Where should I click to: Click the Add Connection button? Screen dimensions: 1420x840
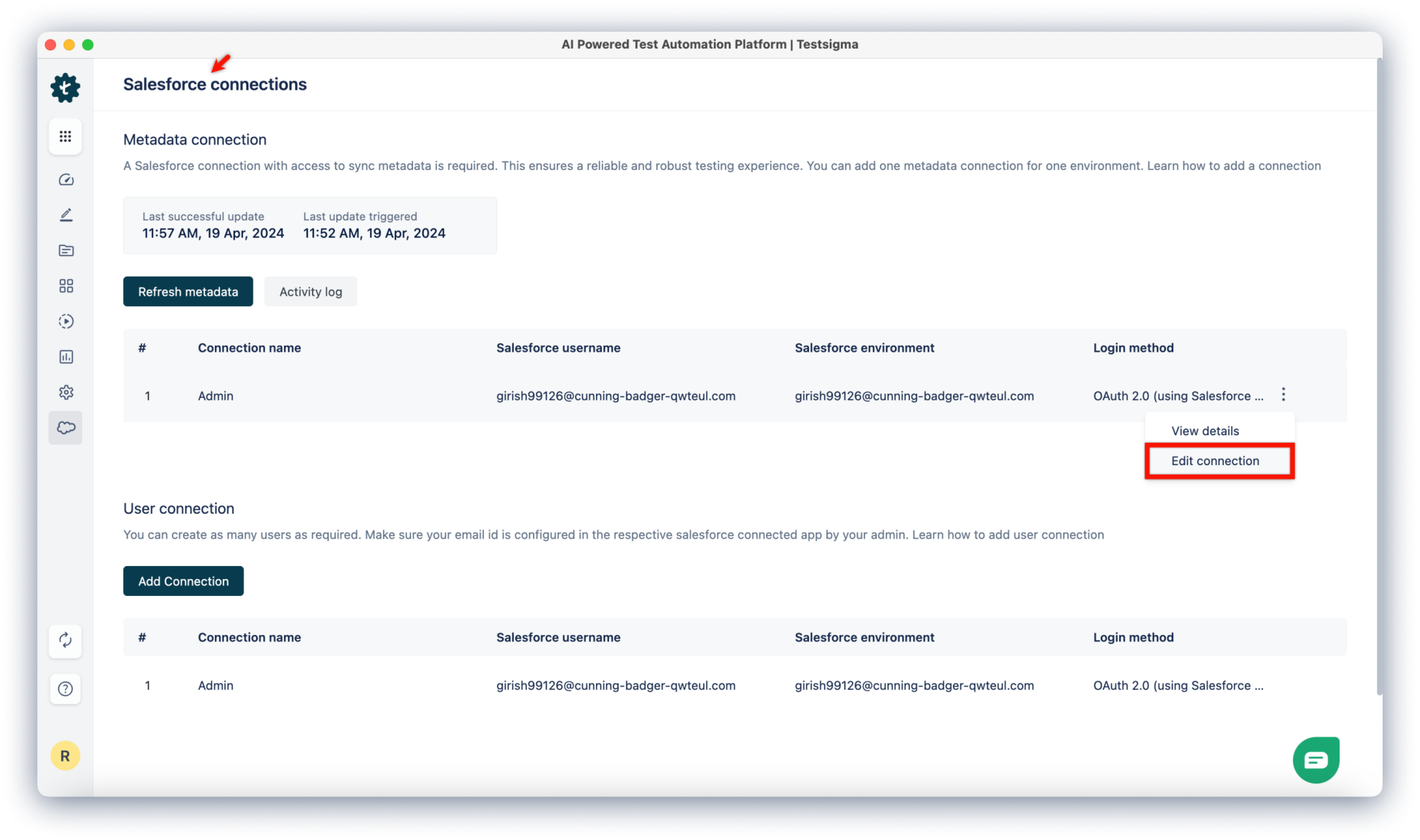pos(183,580)
